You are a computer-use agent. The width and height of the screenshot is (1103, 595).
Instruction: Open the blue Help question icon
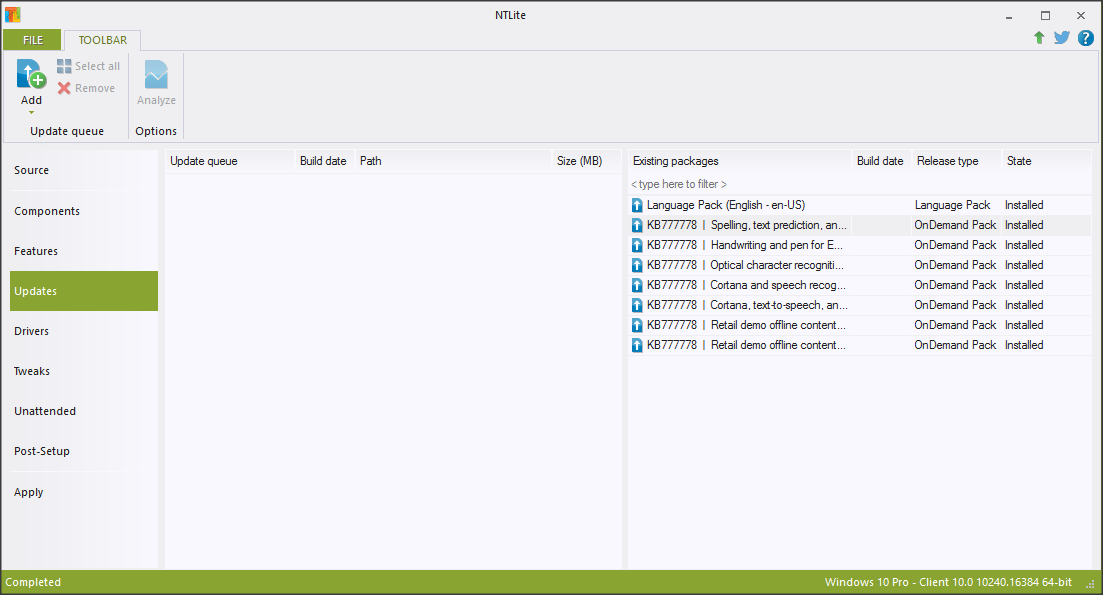1085,38
